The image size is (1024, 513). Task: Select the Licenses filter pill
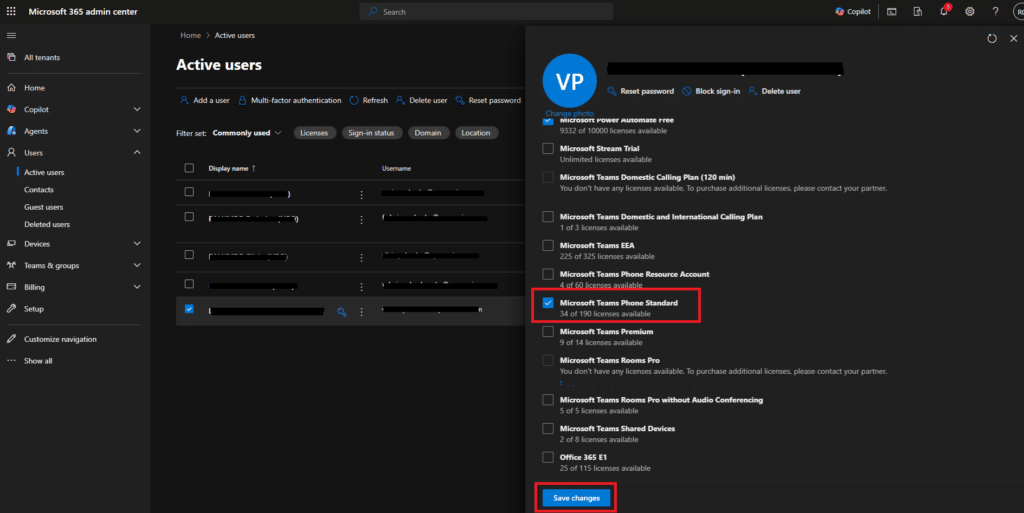pos(314,133)
